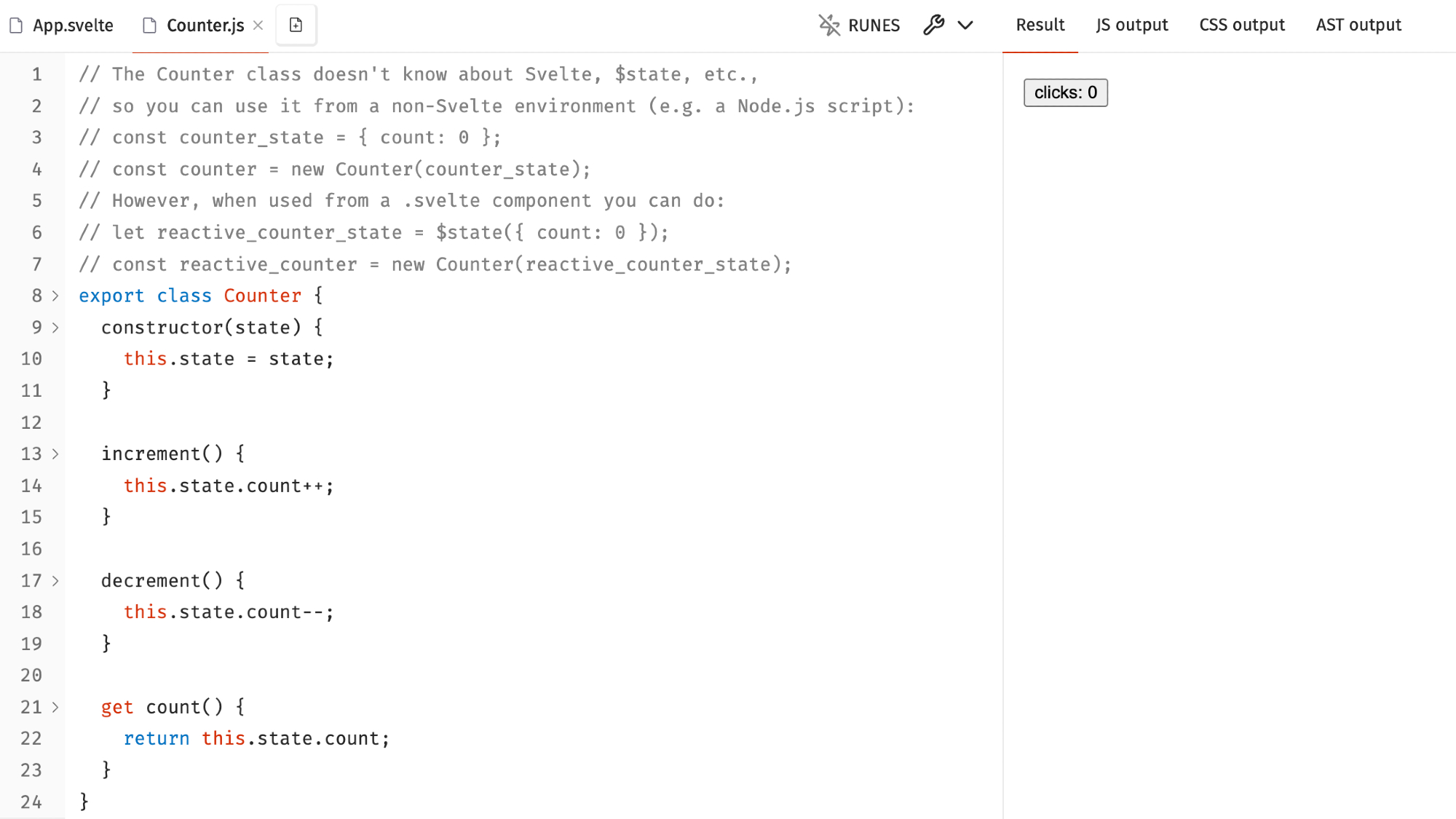Screen dimensions: 1456x819
Task: Select the Result tab
Action: (1040, 25)
